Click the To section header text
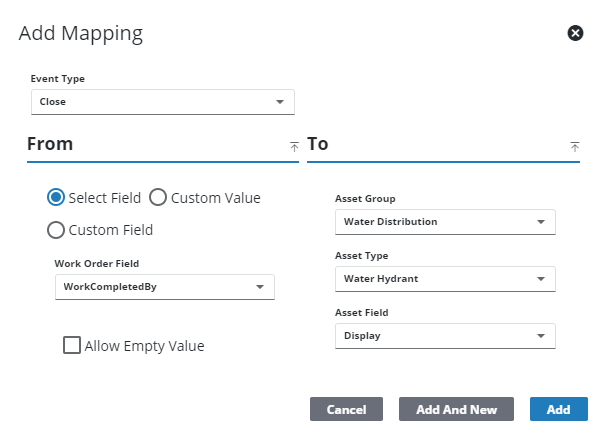606x444 pixels. coord(318,144)
